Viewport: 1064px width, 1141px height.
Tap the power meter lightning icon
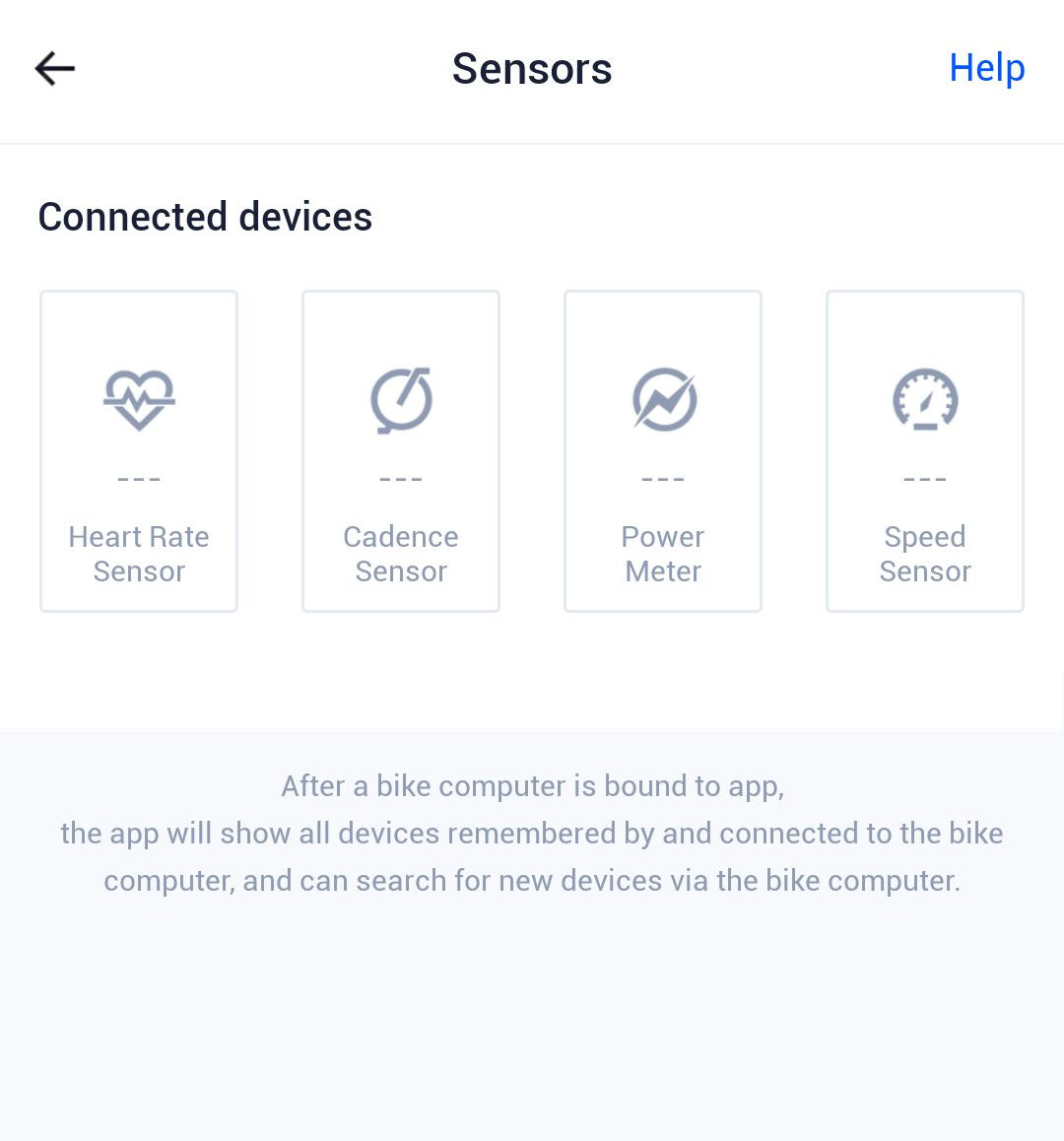tap(663, 399)
